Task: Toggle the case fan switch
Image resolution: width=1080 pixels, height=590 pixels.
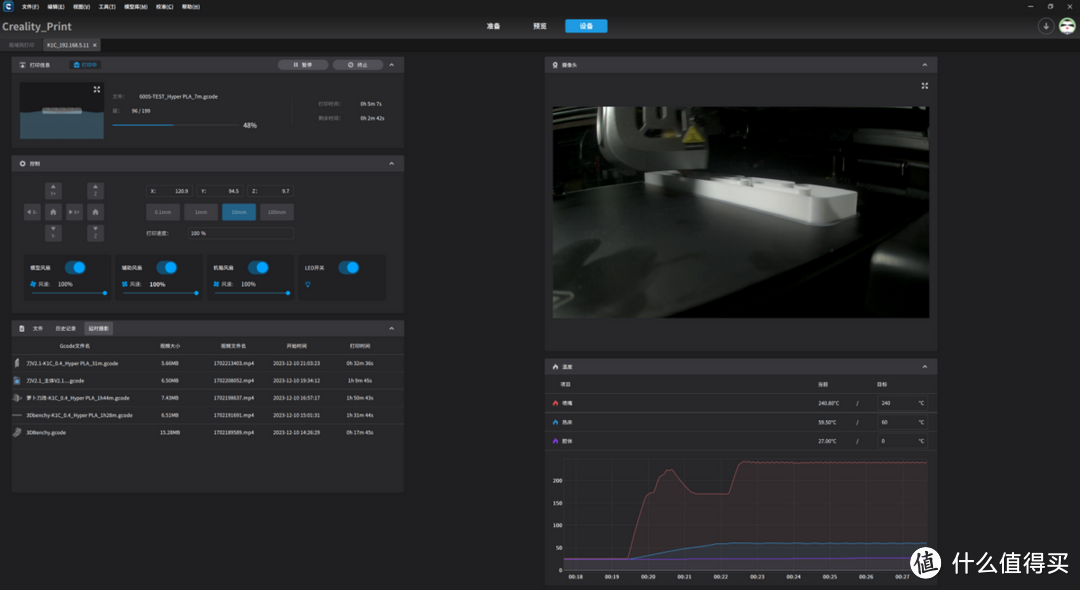Action: 258,267
